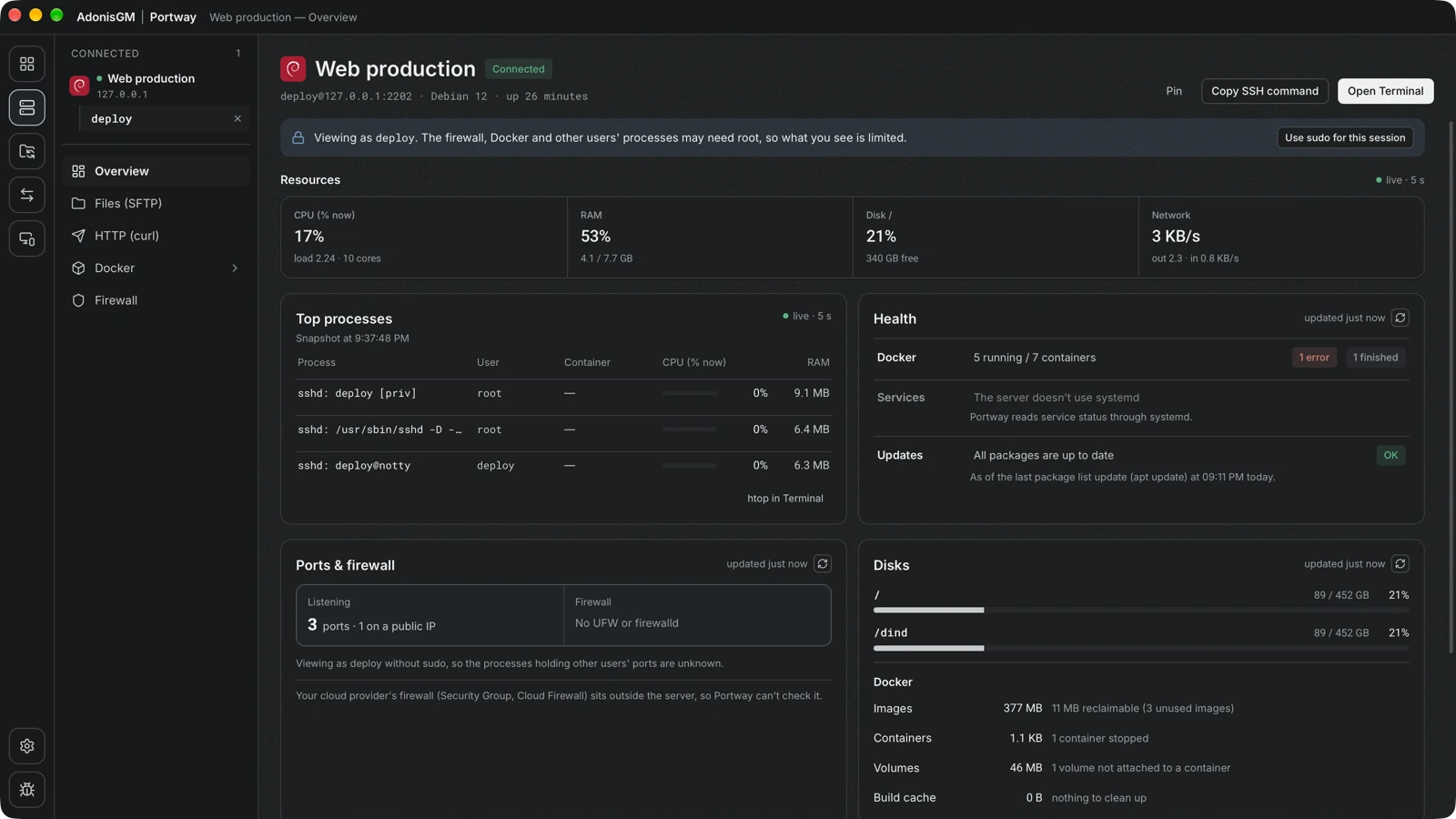Click the 1 error Docker badge
The image size is (1456, 819).
[1314, 358]
